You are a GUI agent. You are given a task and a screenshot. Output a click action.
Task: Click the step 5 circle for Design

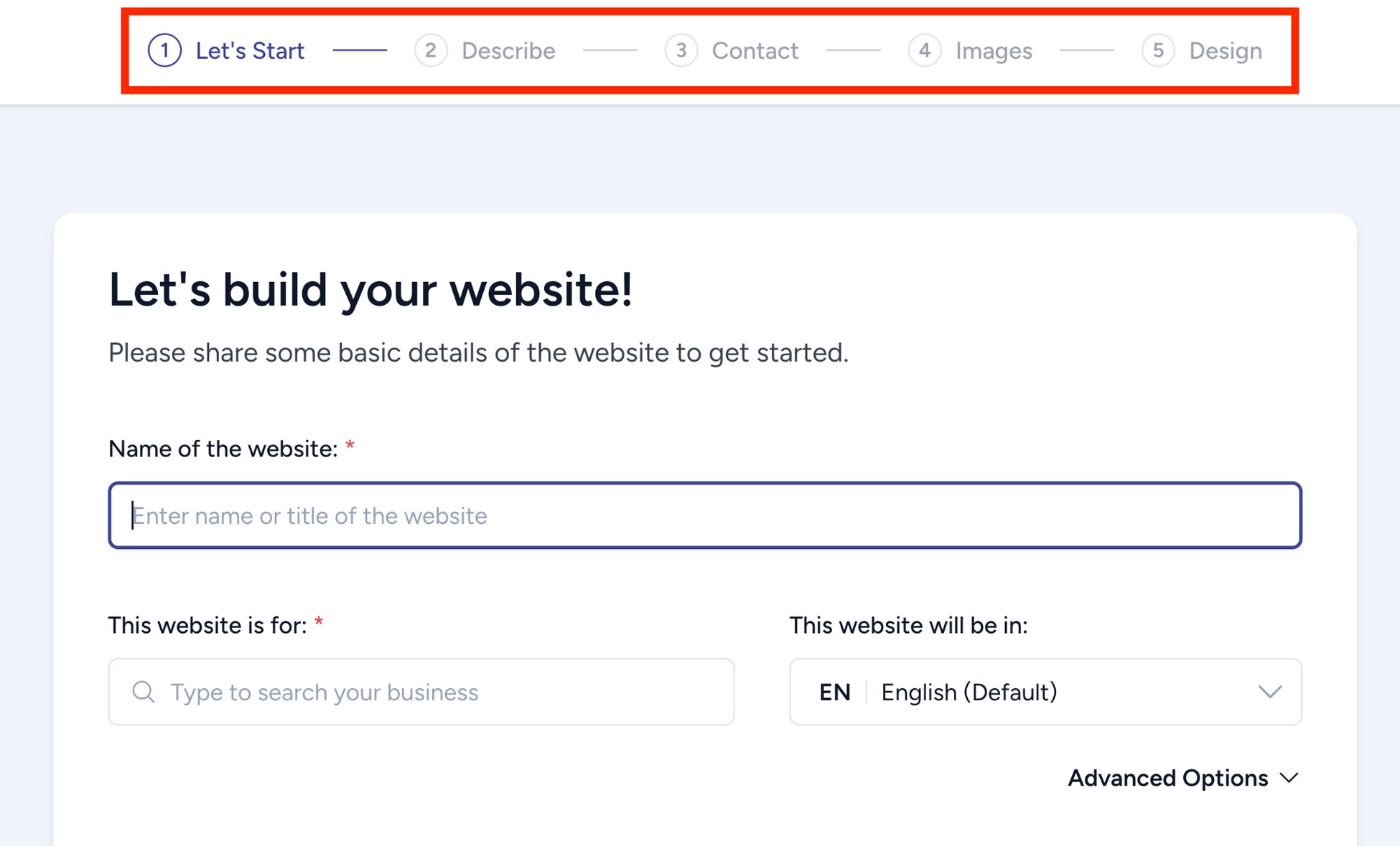(x=1157, y=50)
